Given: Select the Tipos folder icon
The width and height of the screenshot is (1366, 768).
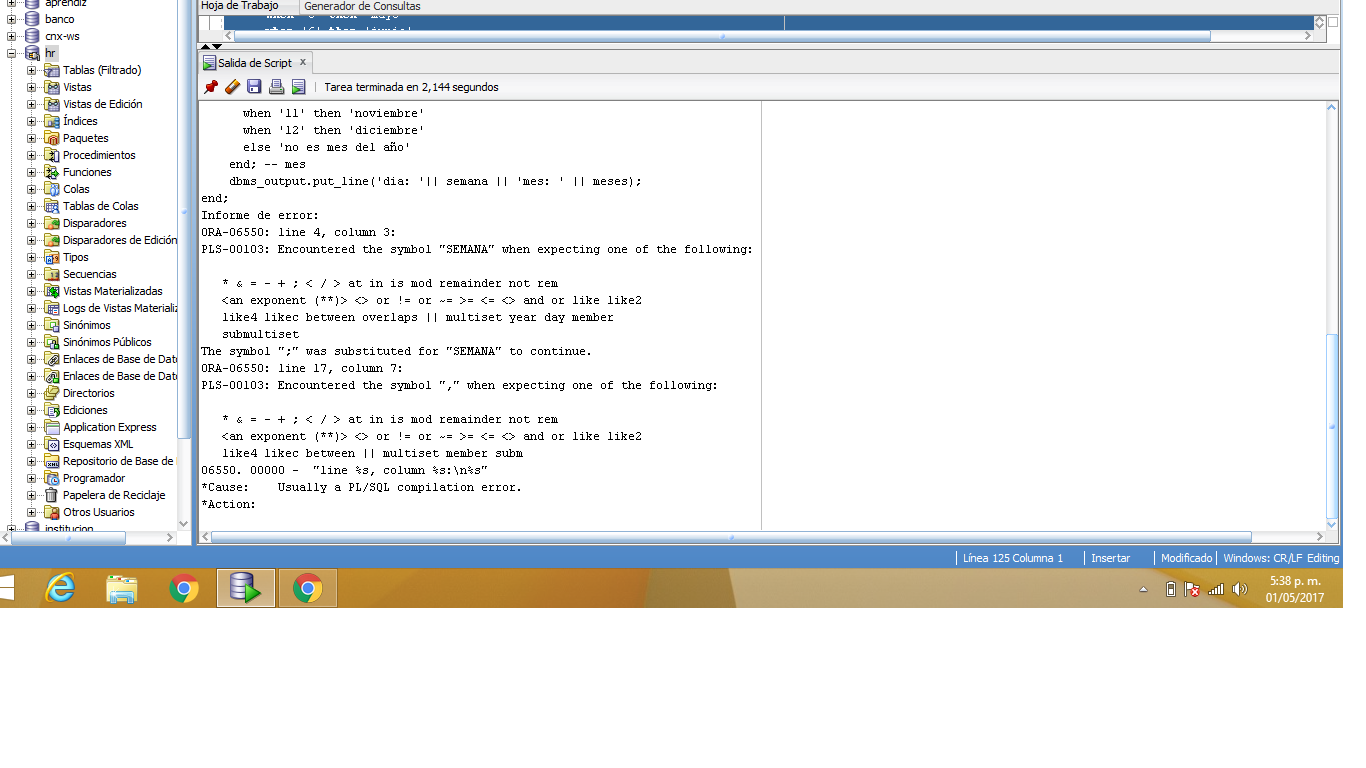Looking at the screenshot, I should point(52,257).
